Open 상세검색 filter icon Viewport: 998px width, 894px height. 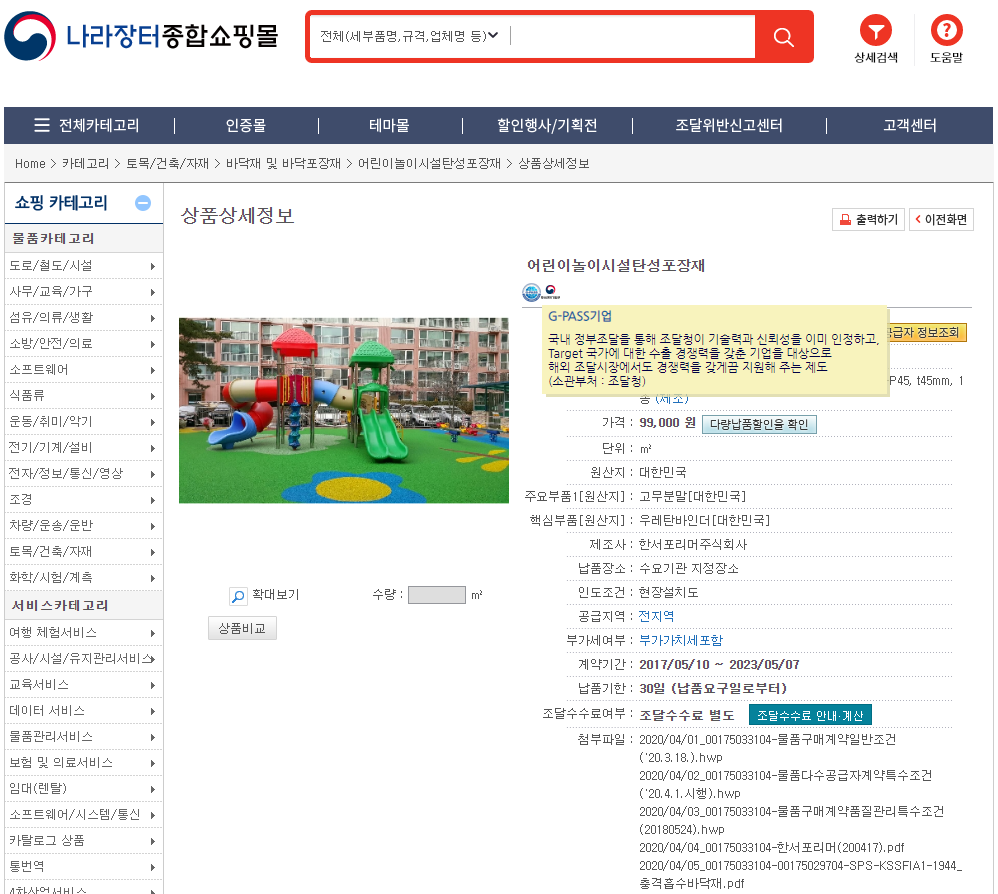876,39
